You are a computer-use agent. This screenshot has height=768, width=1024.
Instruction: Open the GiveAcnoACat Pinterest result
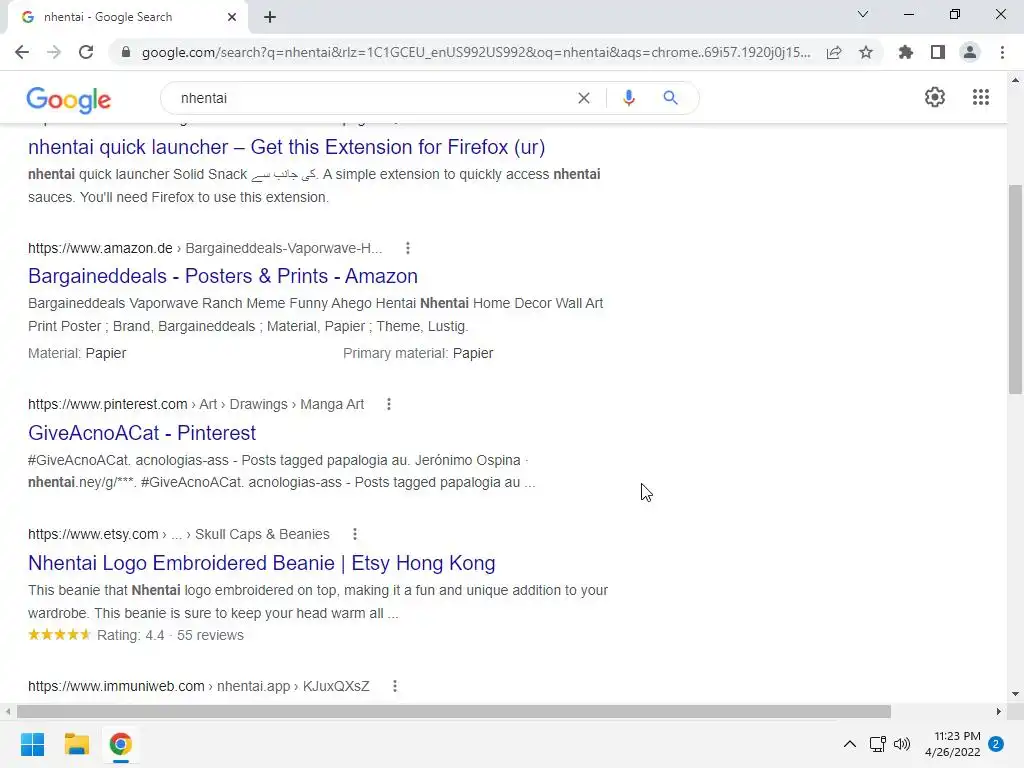click(x=142, y=433)
